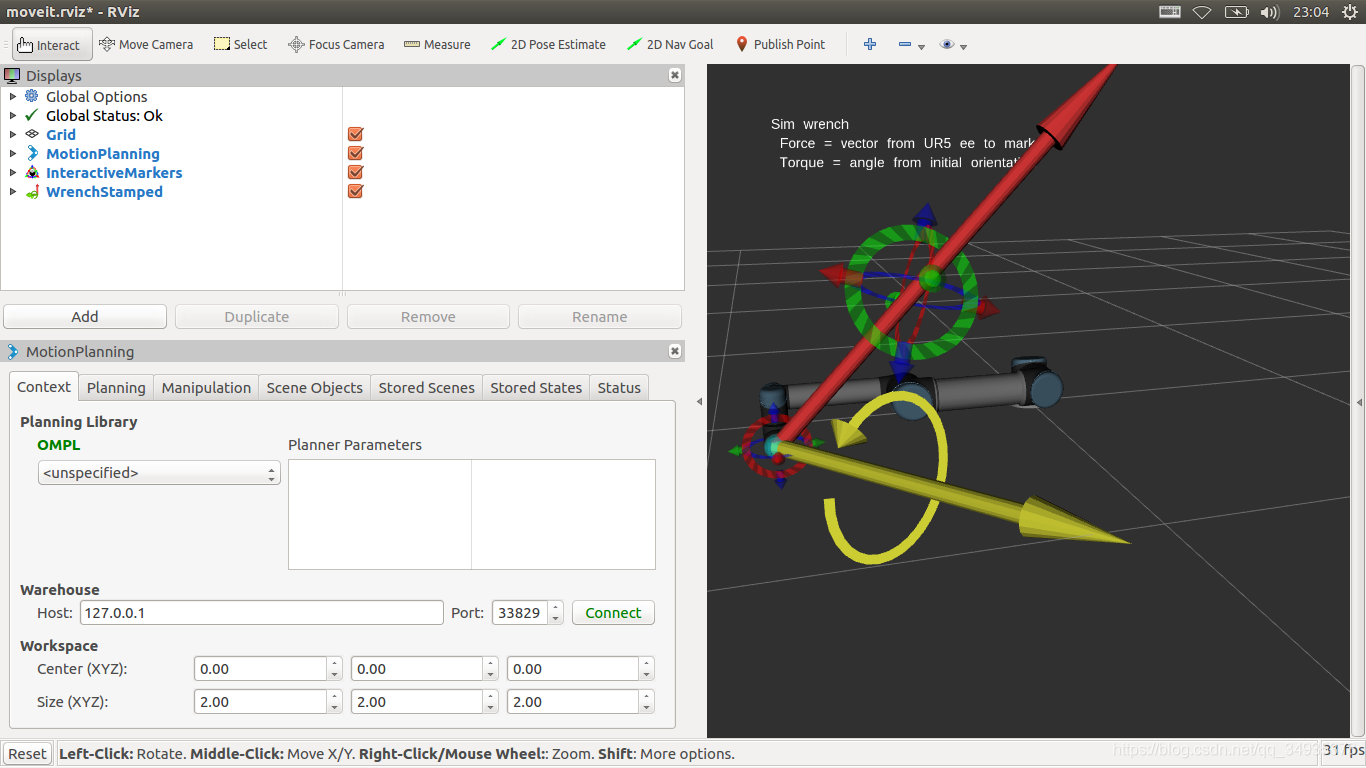Screen dimensions: 1366x768
Task: Toggle the Grid display checkbox
Action: click(355, 134)
